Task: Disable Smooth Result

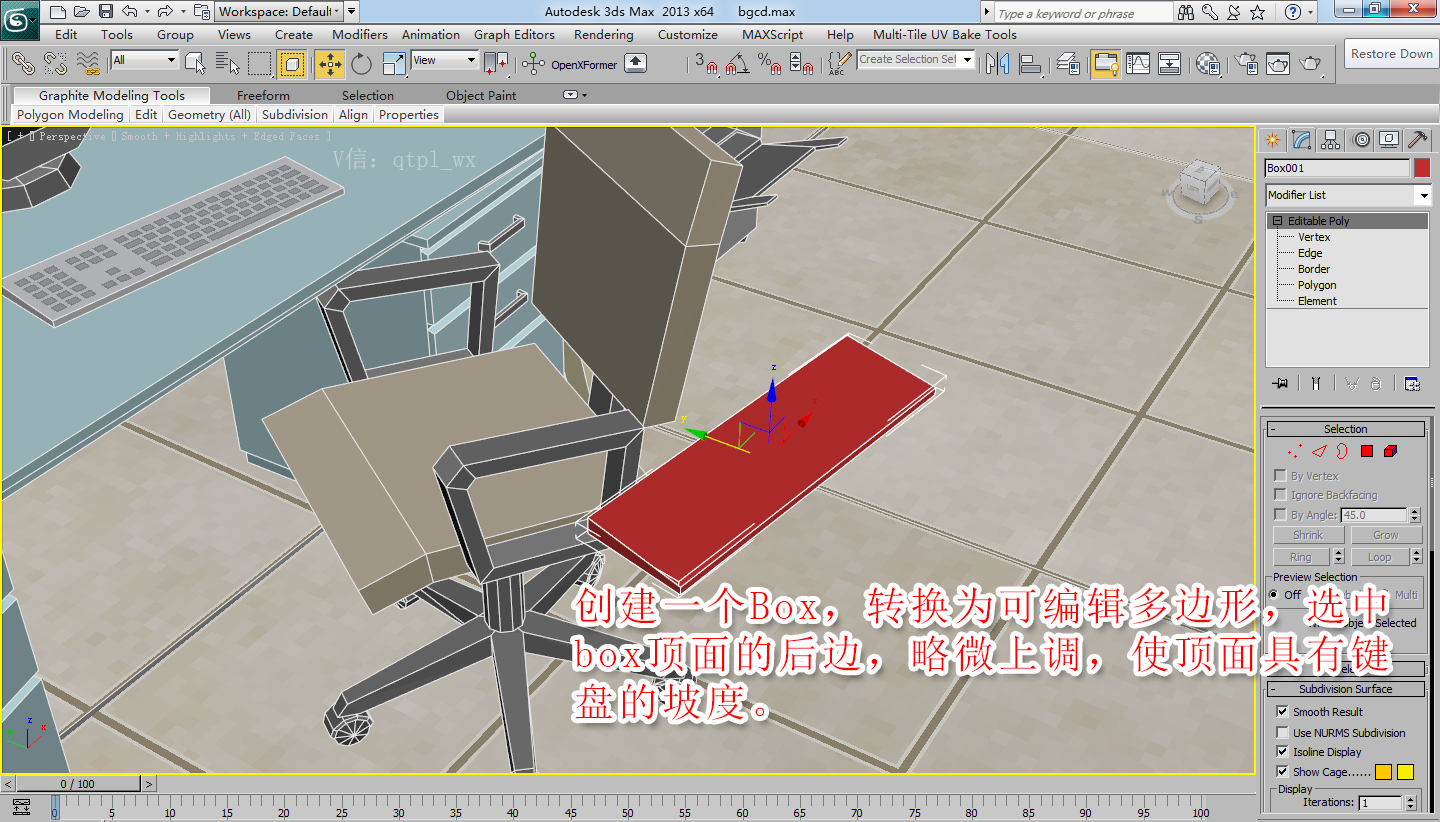Action: point(1282,712)
